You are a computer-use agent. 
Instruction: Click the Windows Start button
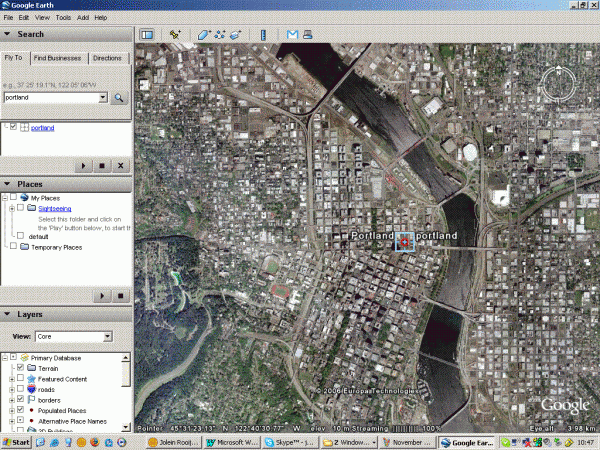click(17, 442)
